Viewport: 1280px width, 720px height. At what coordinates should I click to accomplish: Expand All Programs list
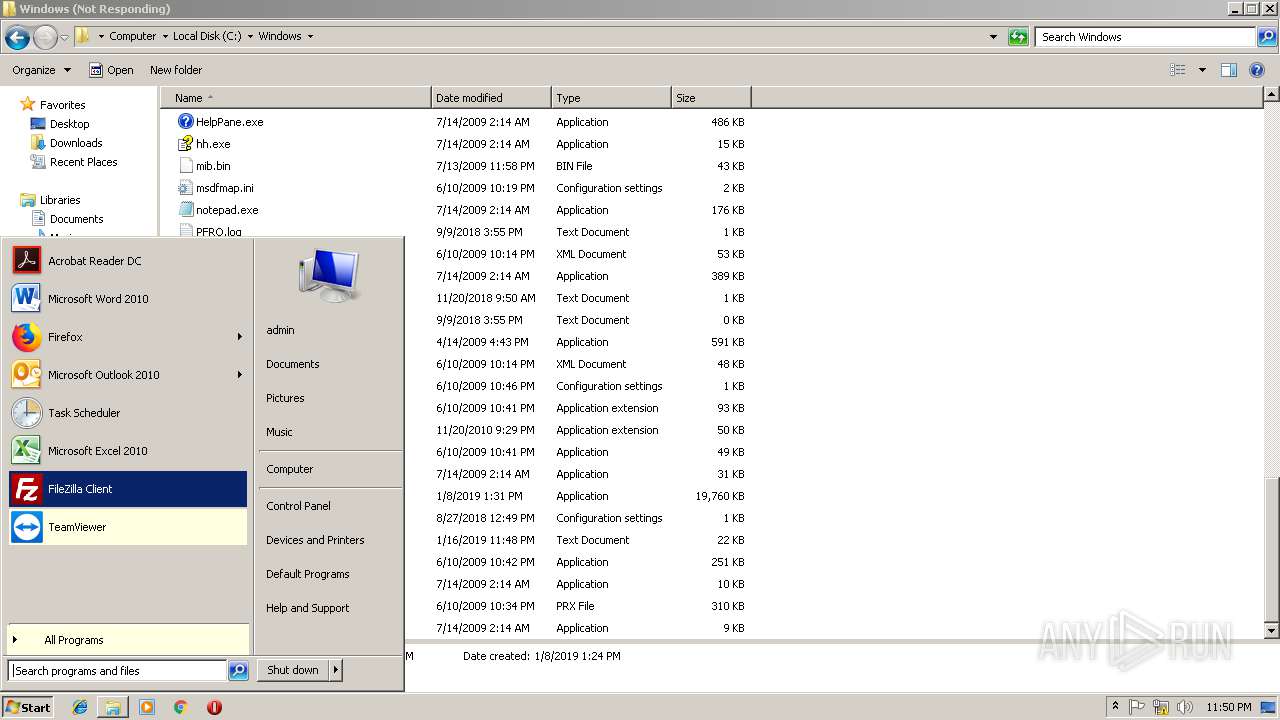(128, 640)
